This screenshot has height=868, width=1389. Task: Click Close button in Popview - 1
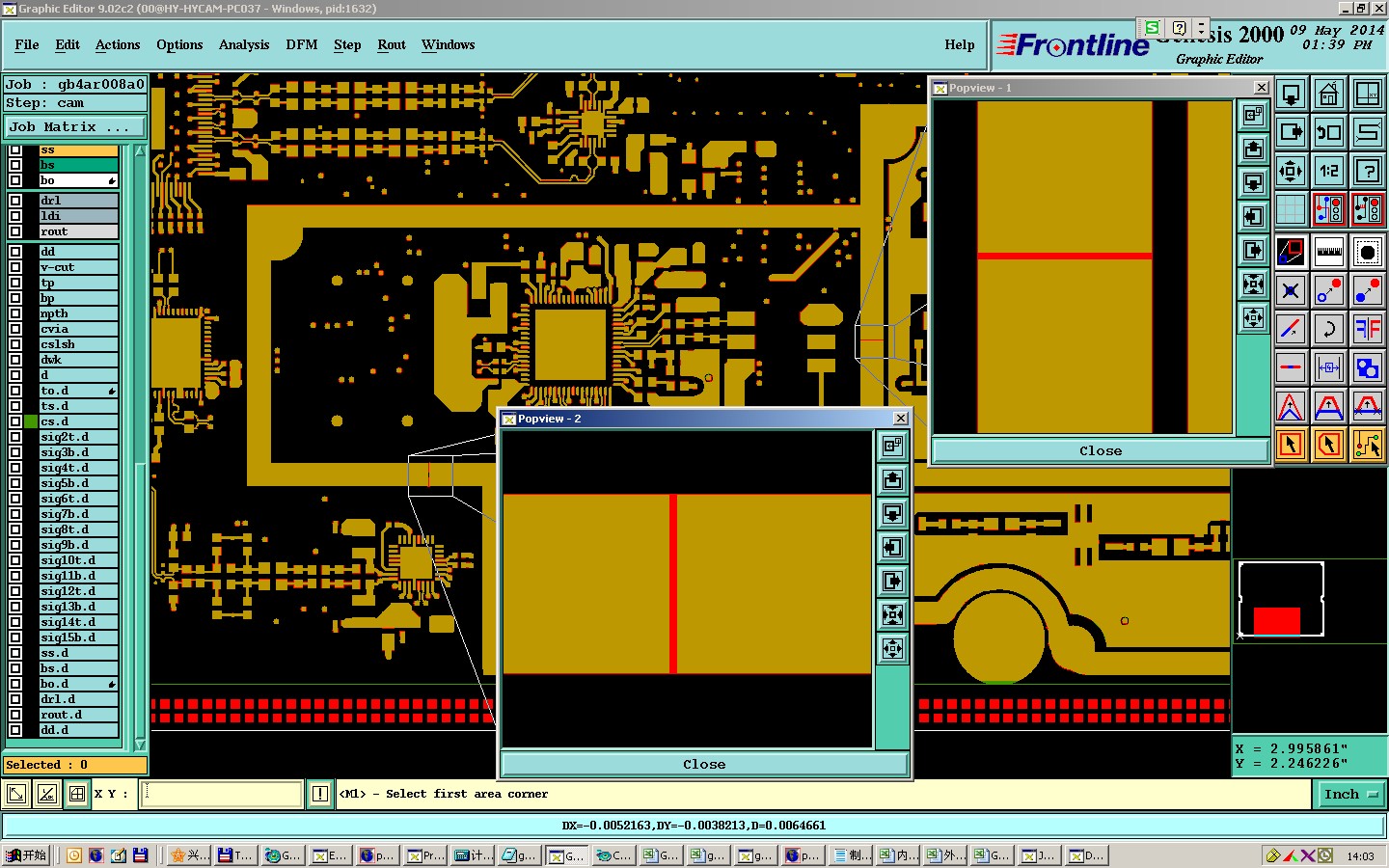[x=1101, y=450]
